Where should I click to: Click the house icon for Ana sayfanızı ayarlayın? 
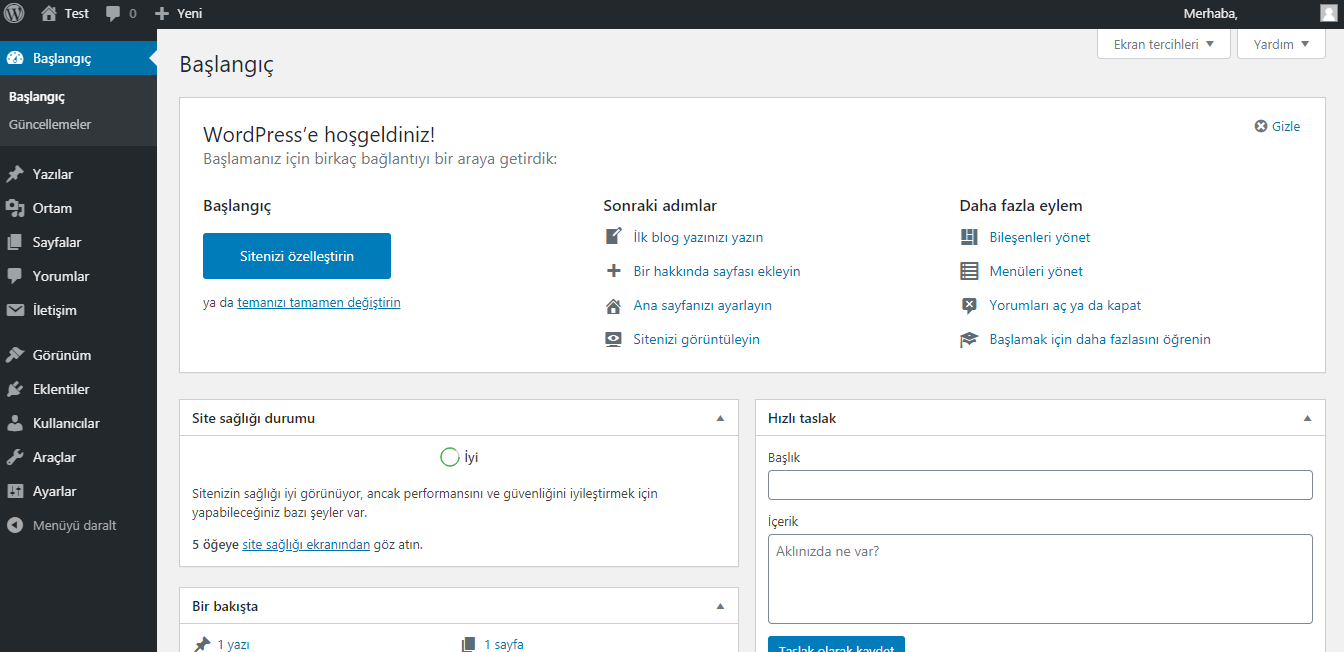[614, 305]
